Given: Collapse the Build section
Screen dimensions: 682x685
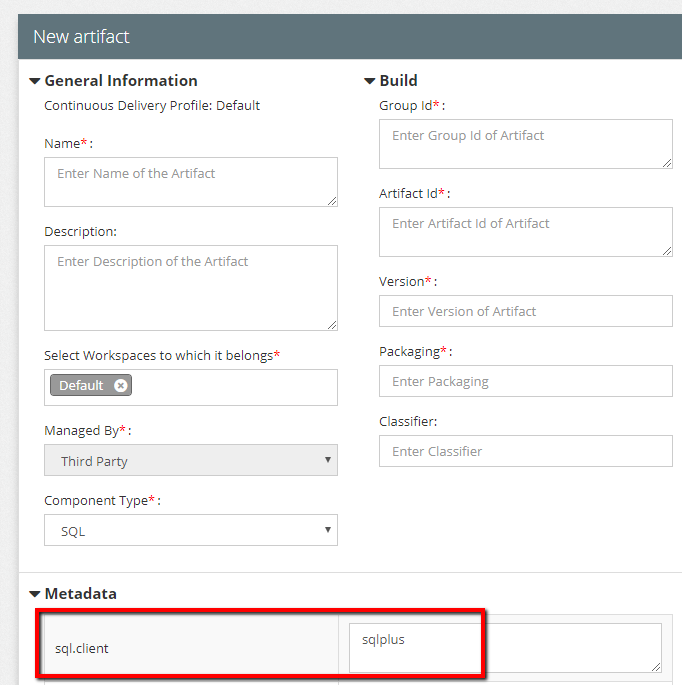Looking at the screenshot, I should (x=370, y=81).
